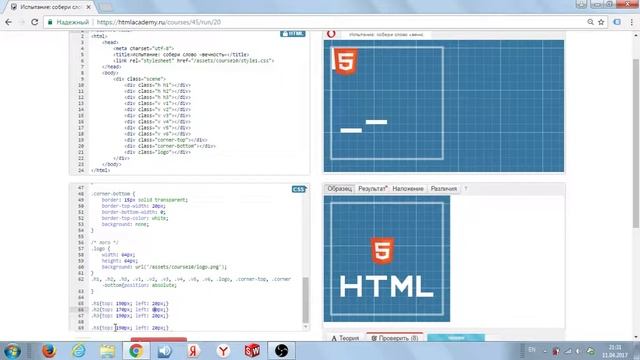Open the volume icon in the system tray
The width and height of the screenshot is (640, 360).
[x=578, y=351]
